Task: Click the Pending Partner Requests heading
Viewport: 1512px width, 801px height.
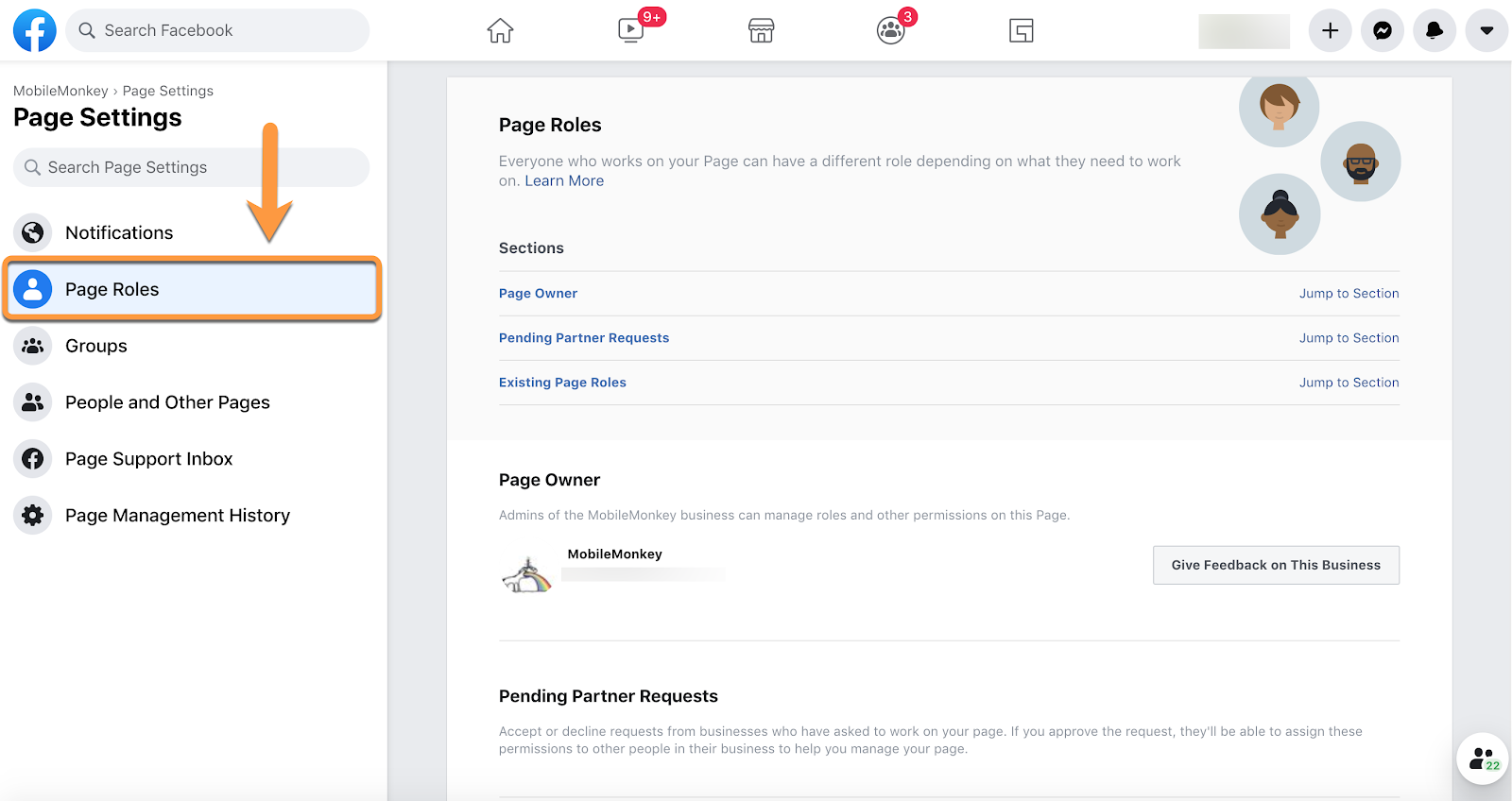Action: pos(609,696)
